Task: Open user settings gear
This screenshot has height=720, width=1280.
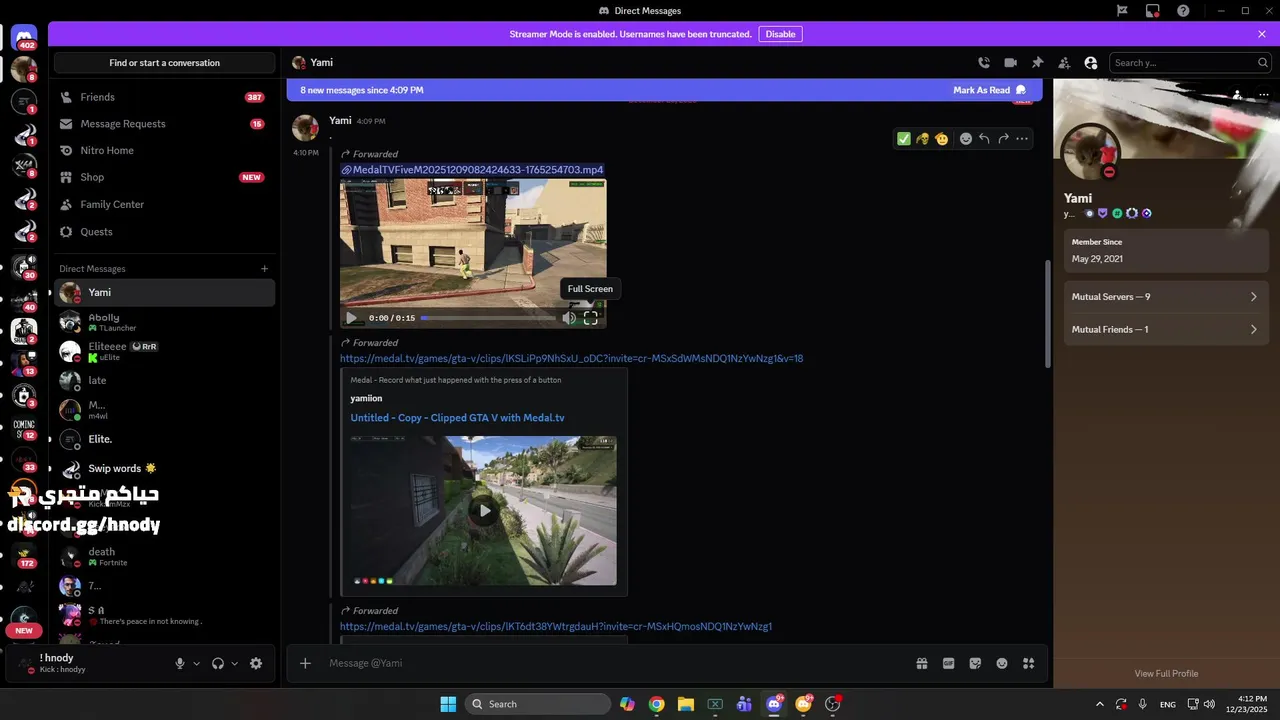Action: [256, 663]
